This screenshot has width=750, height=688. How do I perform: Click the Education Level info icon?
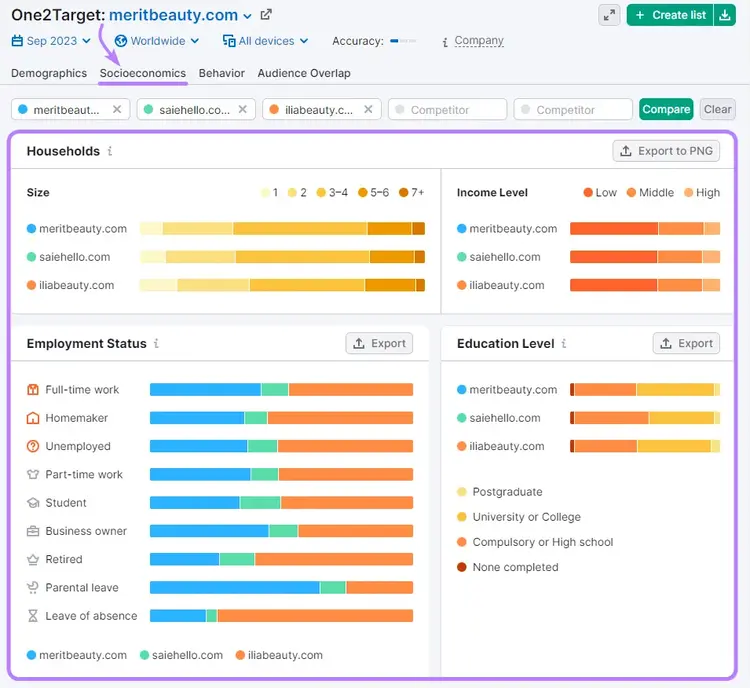coord(564,344)
